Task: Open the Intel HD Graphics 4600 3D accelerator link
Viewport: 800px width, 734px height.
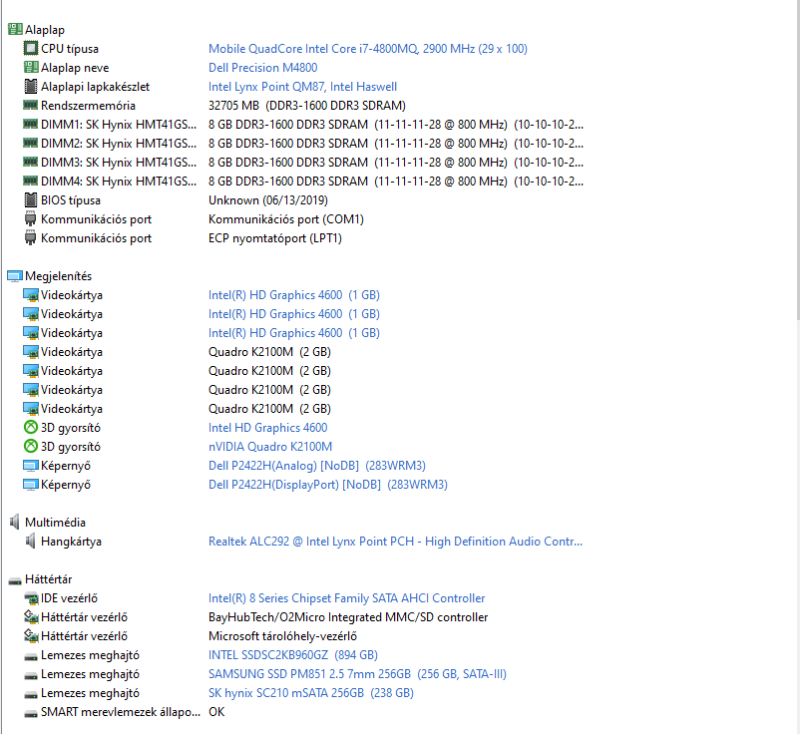Action: pyautogui.click(x=267, y=427)
